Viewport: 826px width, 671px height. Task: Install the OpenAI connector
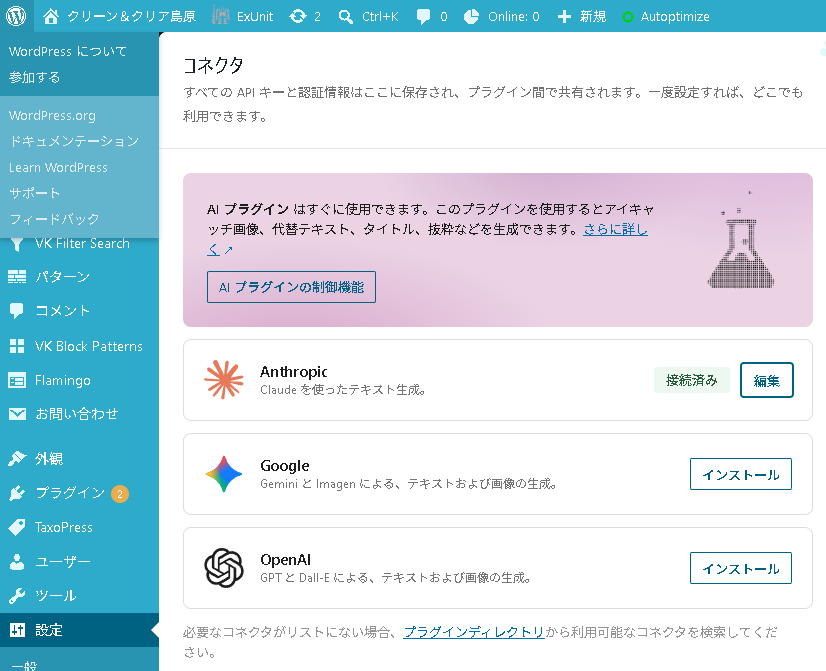[741, 568]
